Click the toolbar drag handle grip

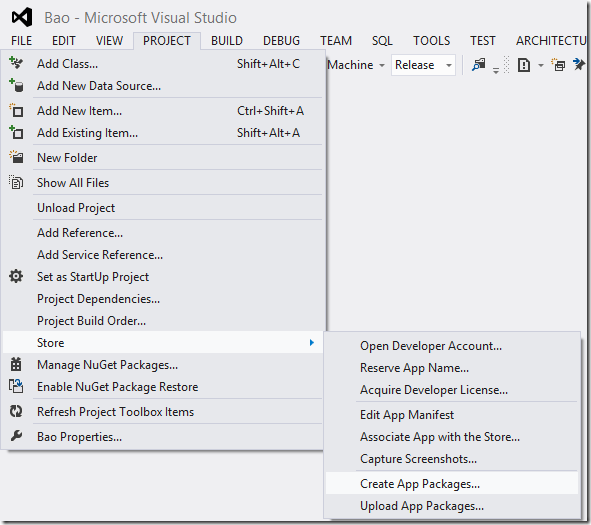[507, 65]
